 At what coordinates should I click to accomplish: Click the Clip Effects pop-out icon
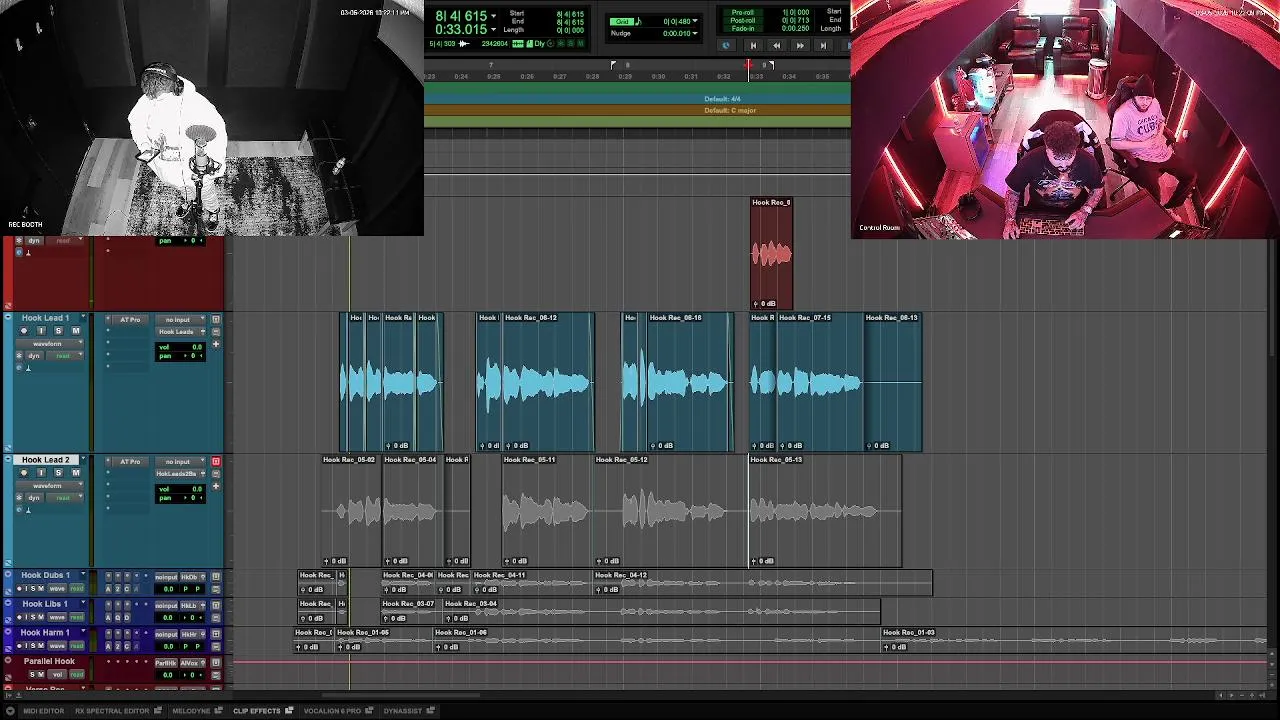289,711
